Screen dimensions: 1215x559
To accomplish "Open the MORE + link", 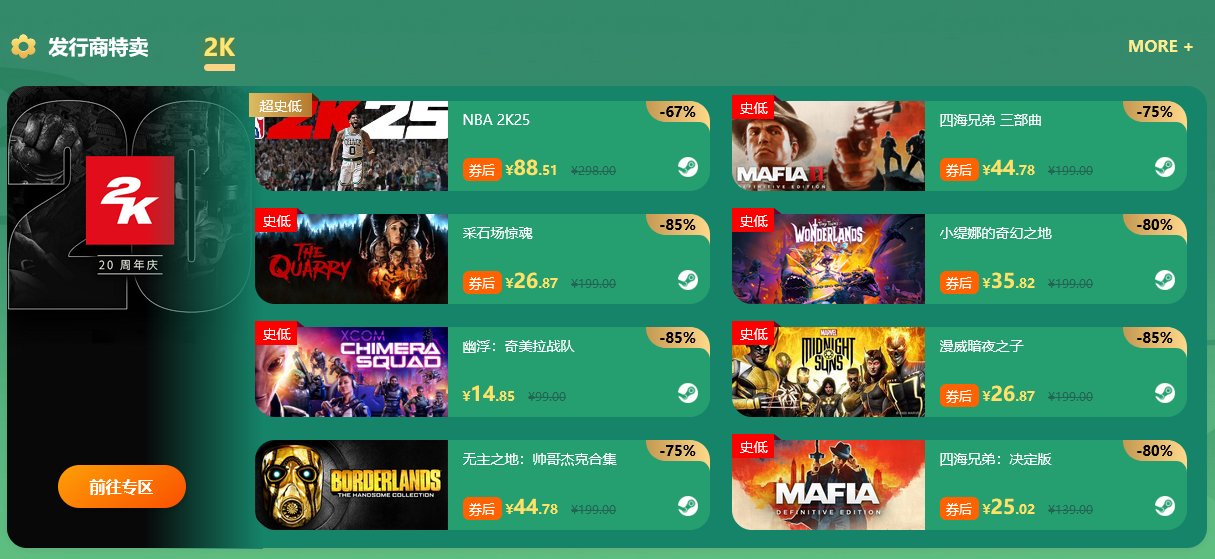I will click(1160, 46).
